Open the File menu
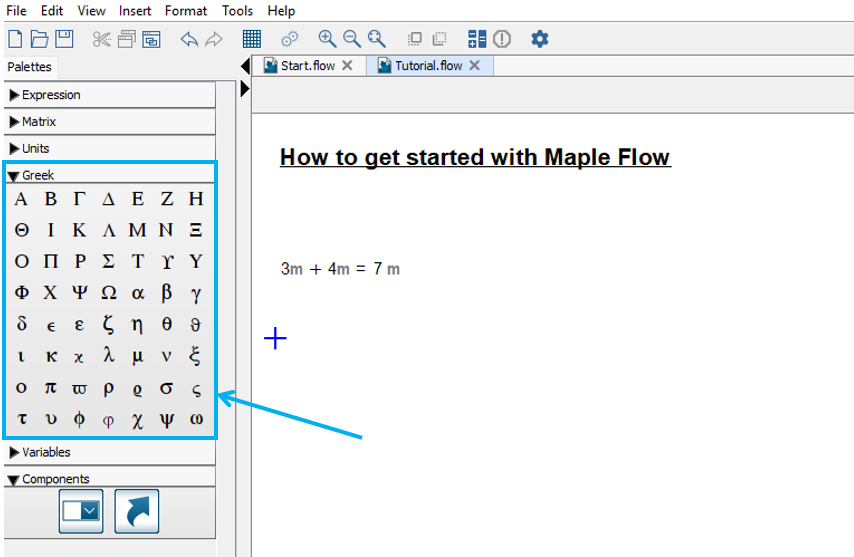 (16, 11)
